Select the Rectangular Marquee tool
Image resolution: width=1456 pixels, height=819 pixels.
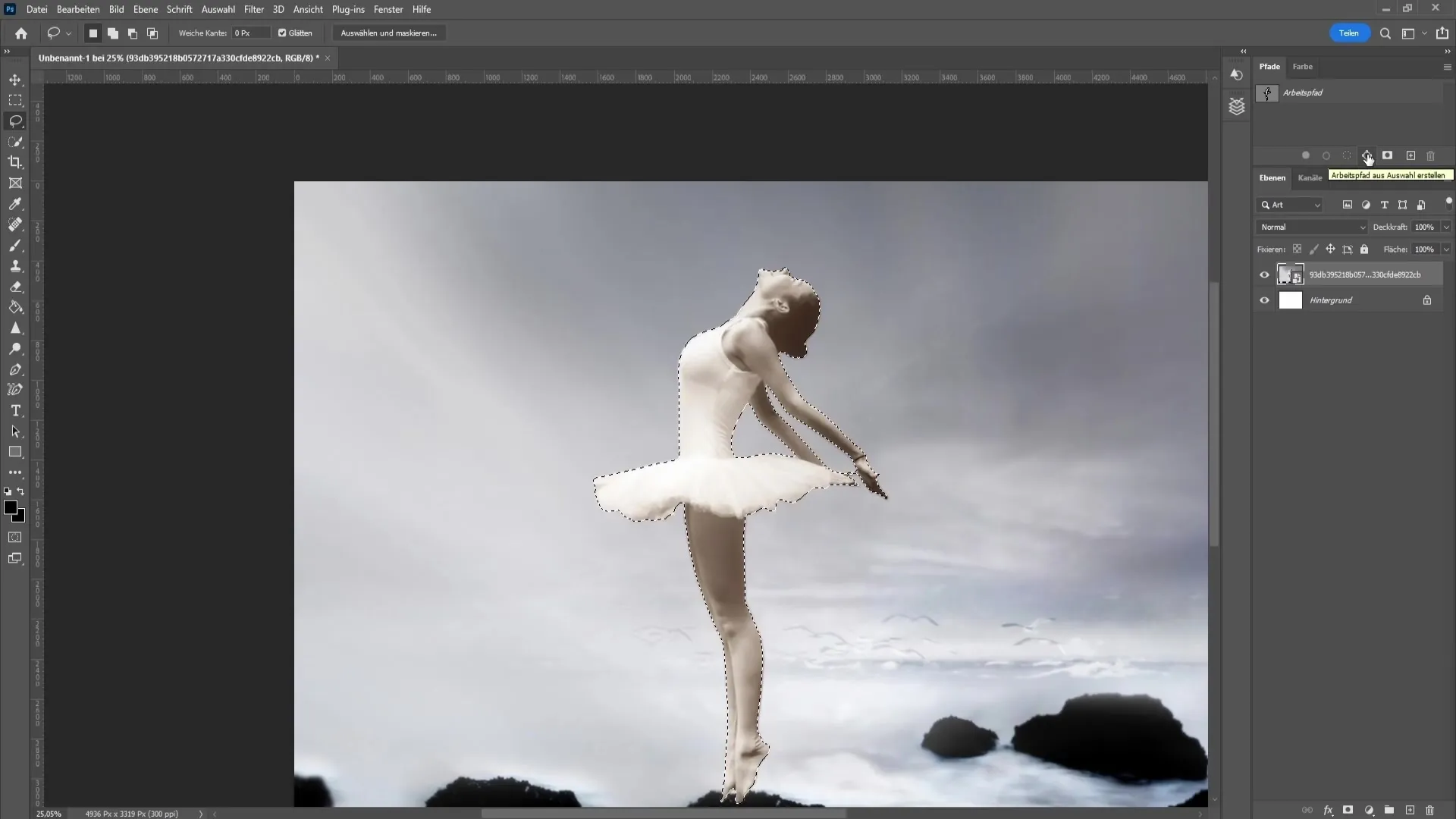pos(17,101)
